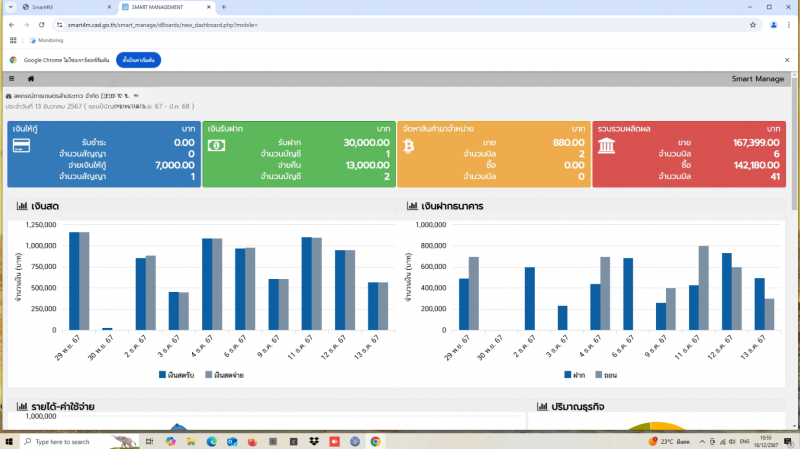Open a new tab with the plus button

(223, 7)
